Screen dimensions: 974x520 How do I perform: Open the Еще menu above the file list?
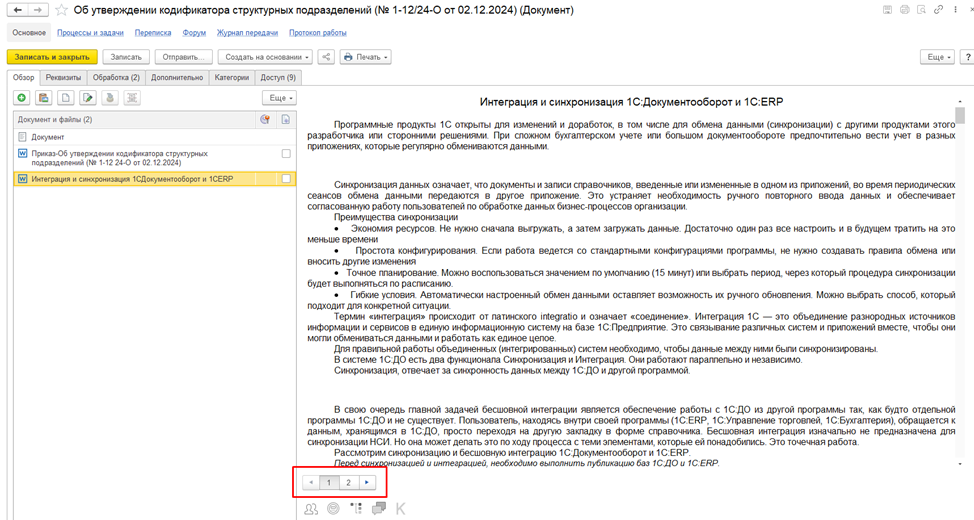click(x=280, y=98)
